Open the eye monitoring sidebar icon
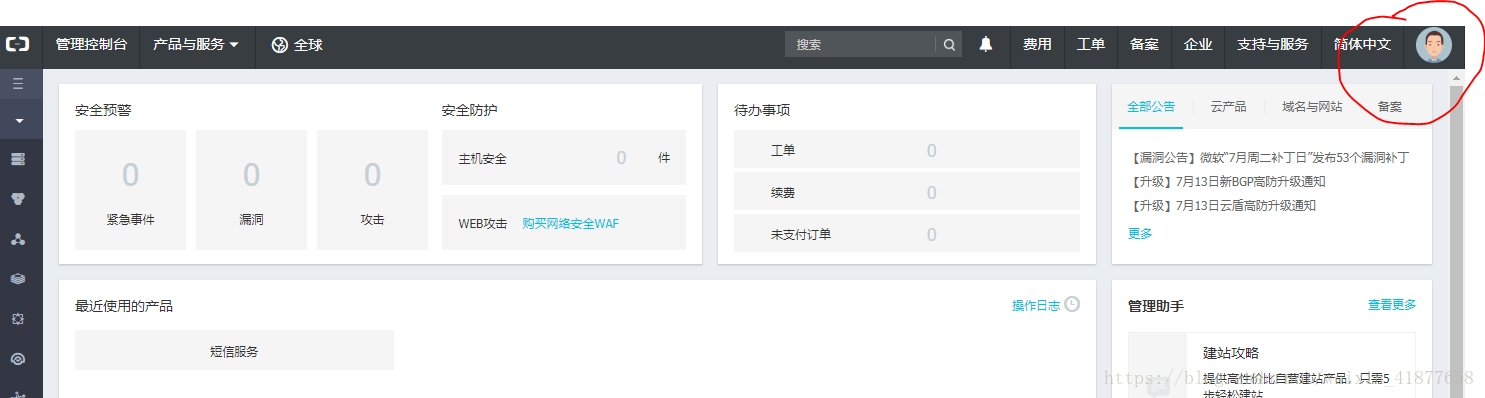Image resolution: width=1485 pixels, height=398 pixels. (x=18, y=358)
